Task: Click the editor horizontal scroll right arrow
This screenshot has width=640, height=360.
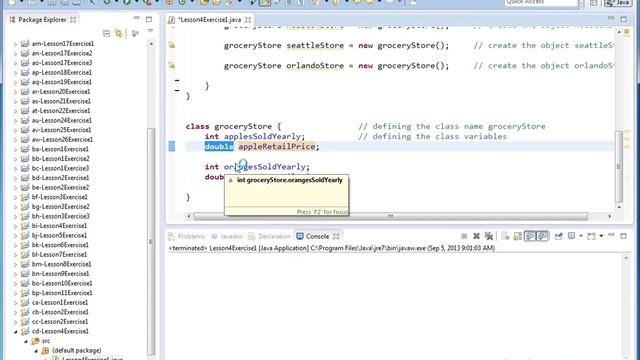Action: pyautogui.click(x=610, y=216)
